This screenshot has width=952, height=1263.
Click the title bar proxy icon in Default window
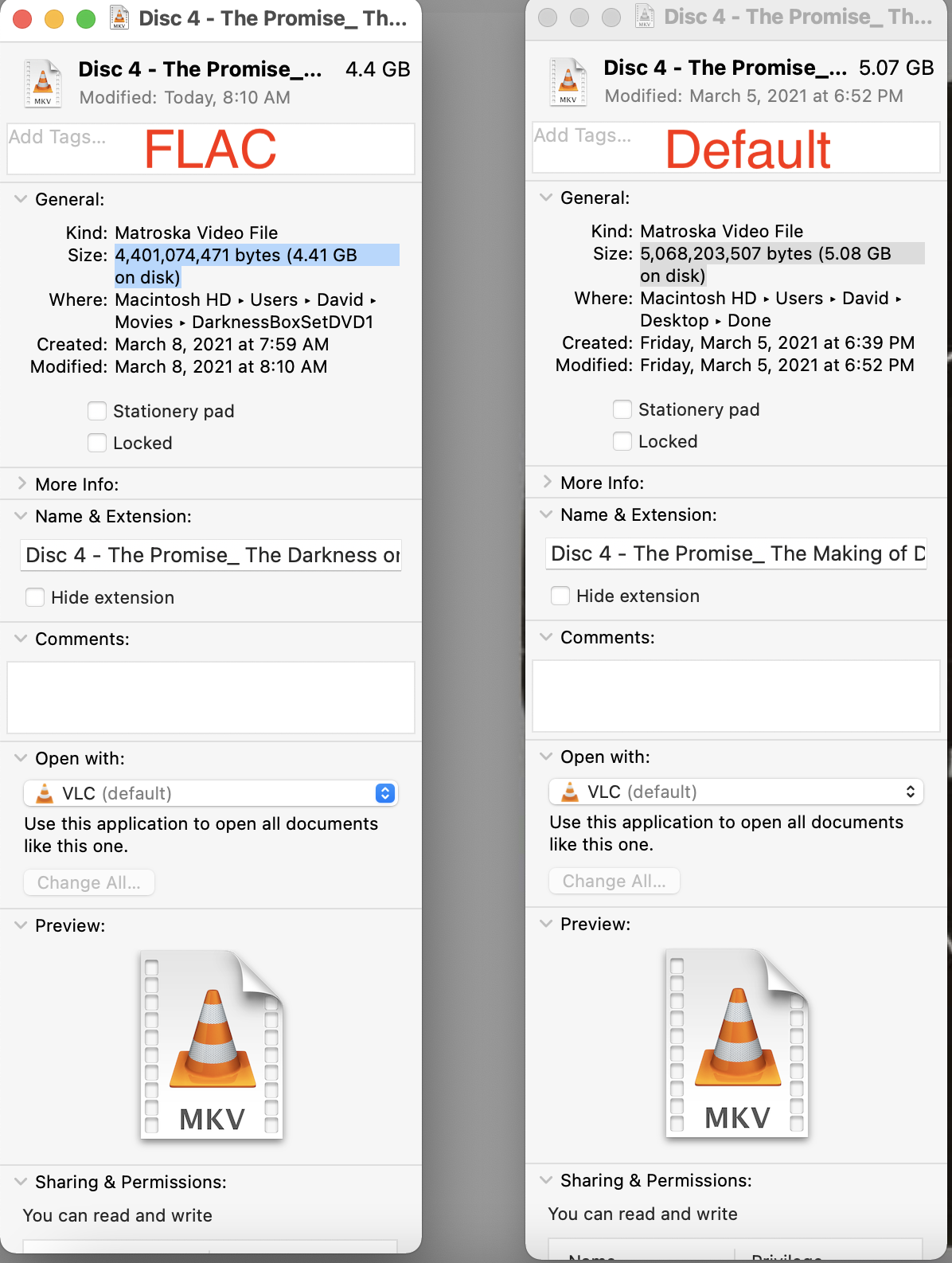(645, 16)
